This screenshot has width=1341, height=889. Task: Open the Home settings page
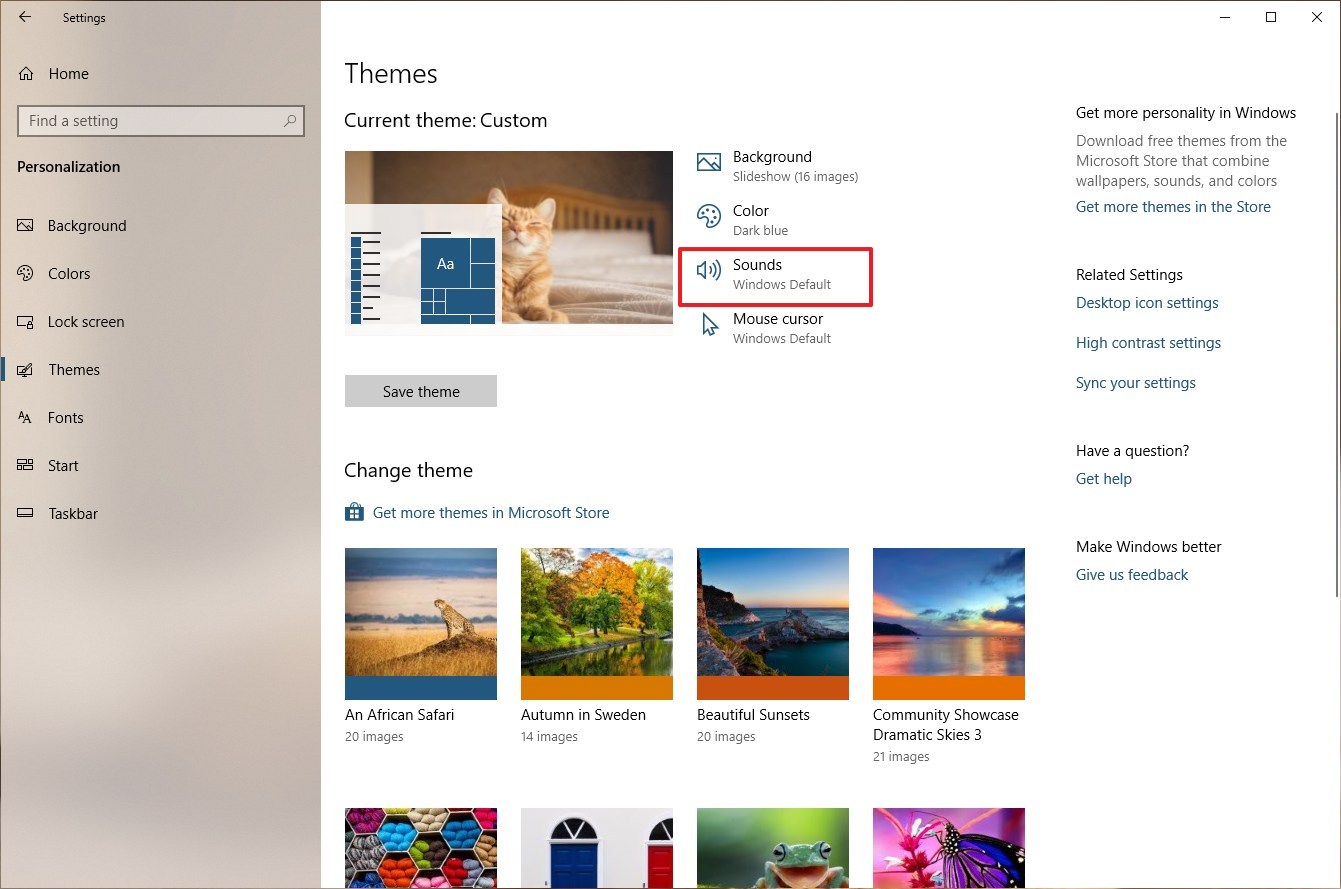68,73
